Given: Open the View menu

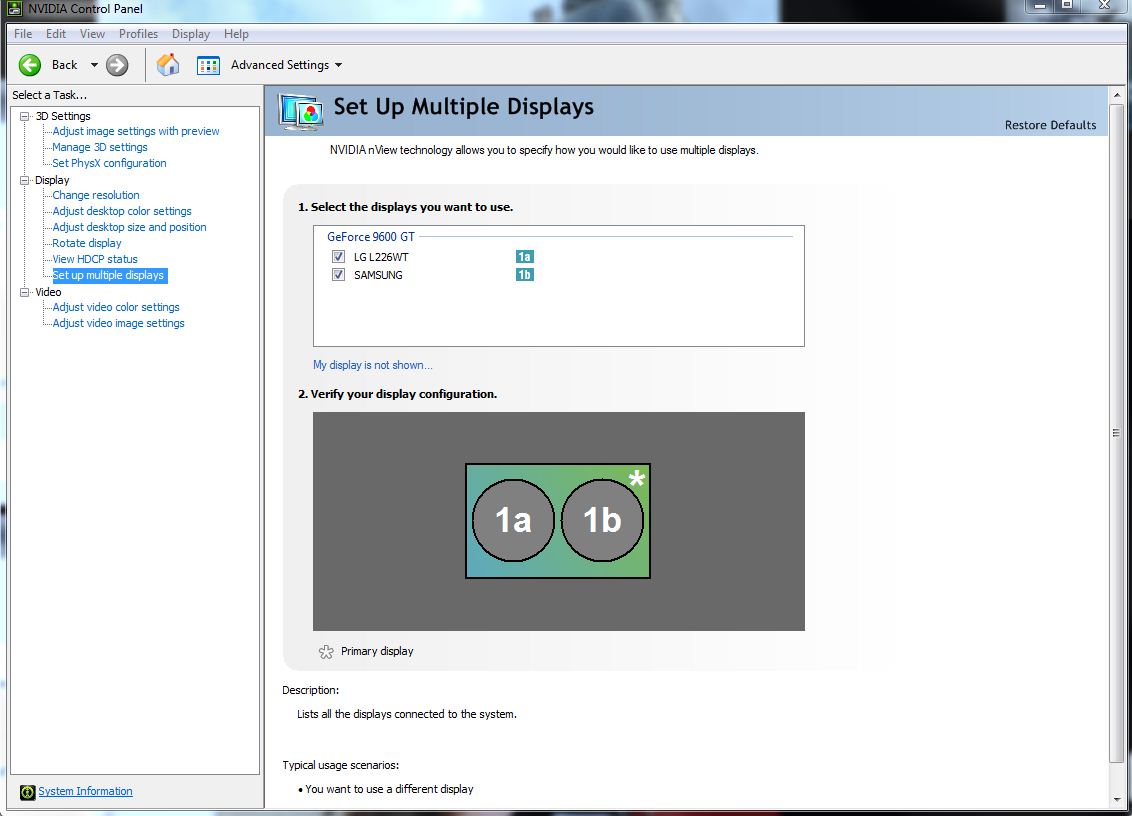Looking at the screenshot, I should (92, 34).
